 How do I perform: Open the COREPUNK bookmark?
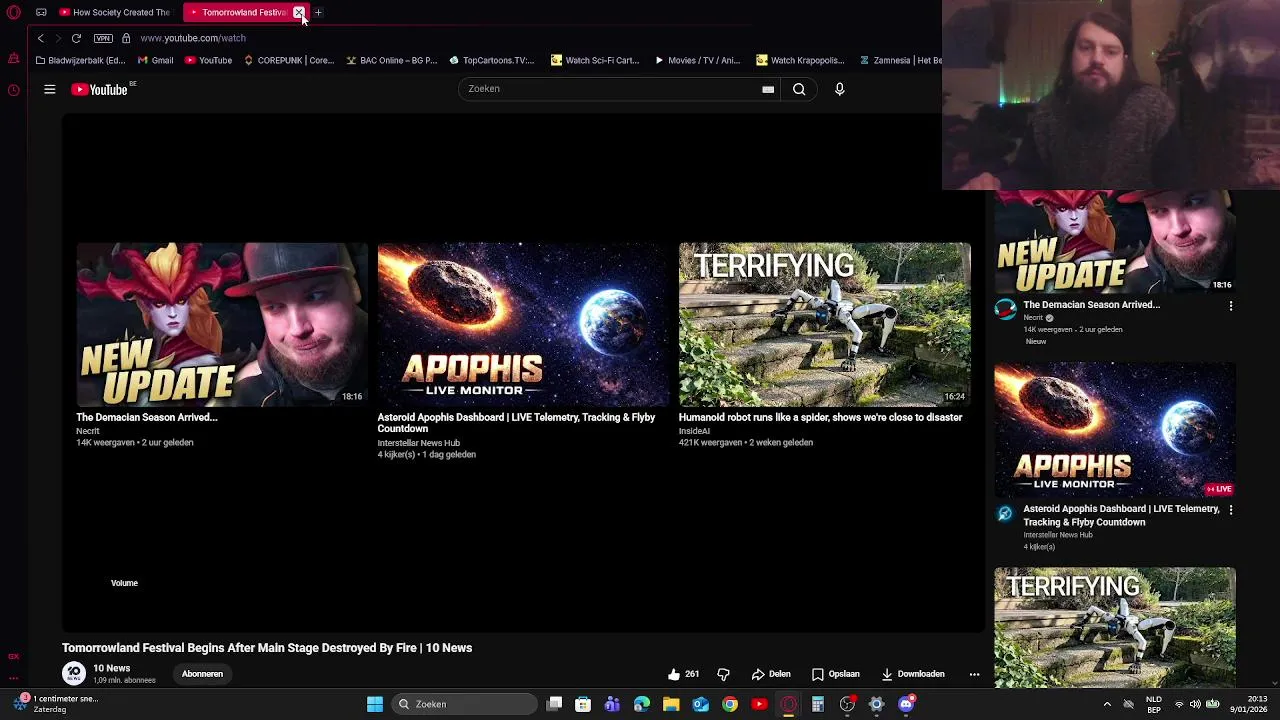289,60
